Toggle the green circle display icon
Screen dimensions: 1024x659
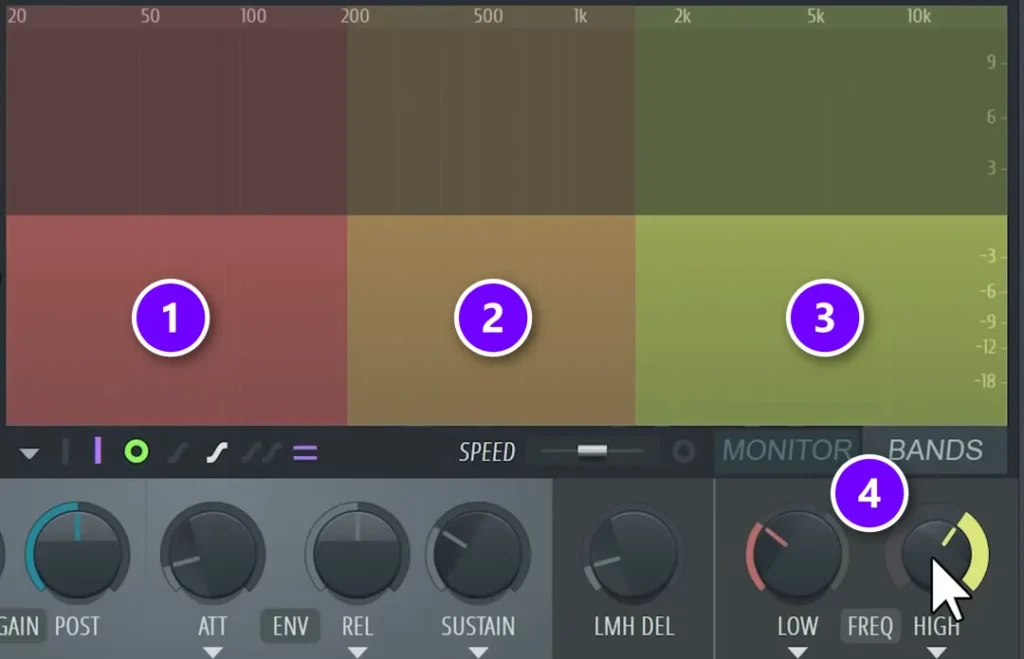tap(136, 451)
